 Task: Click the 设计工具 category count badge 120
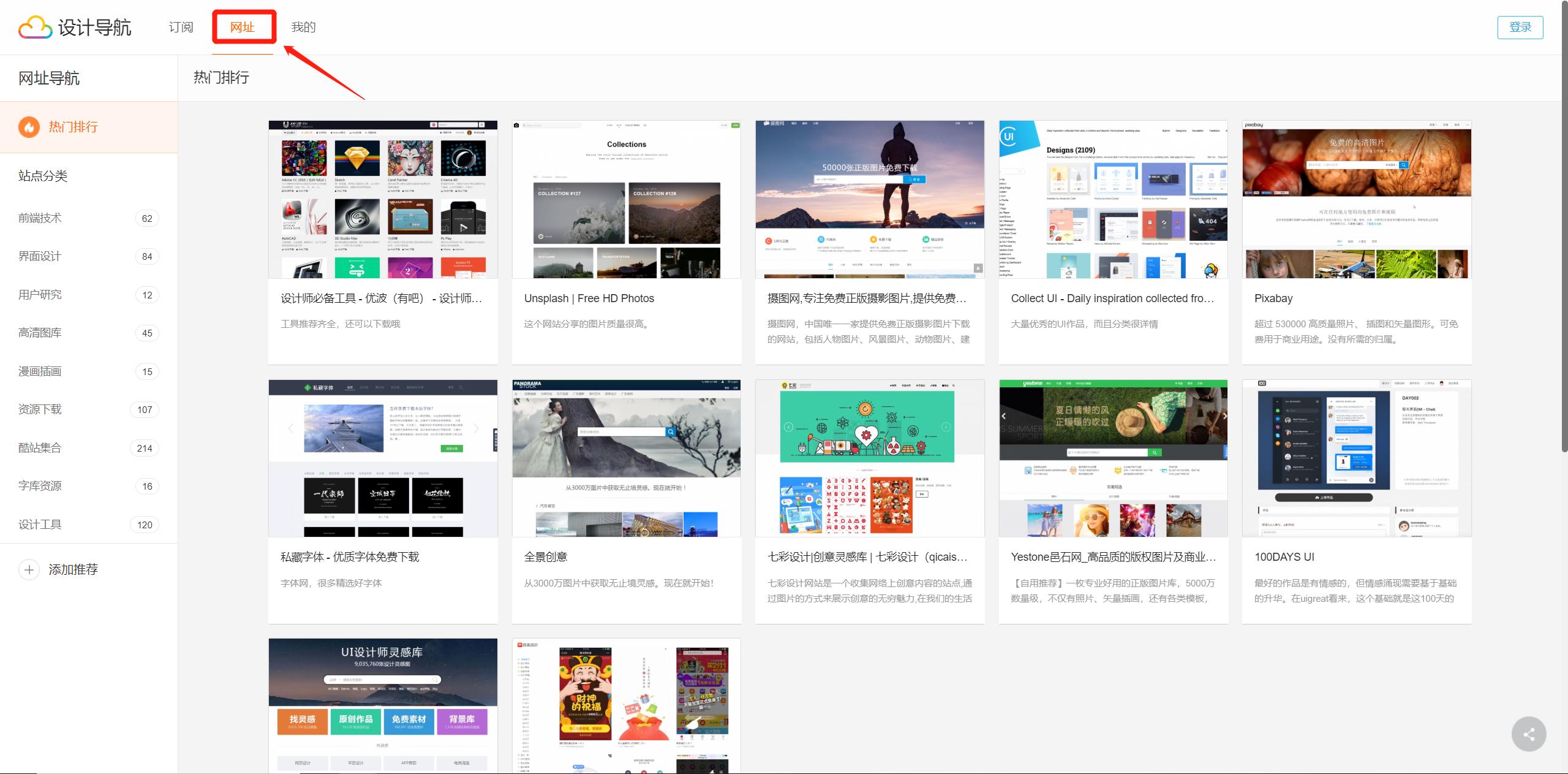click(145, 525)
